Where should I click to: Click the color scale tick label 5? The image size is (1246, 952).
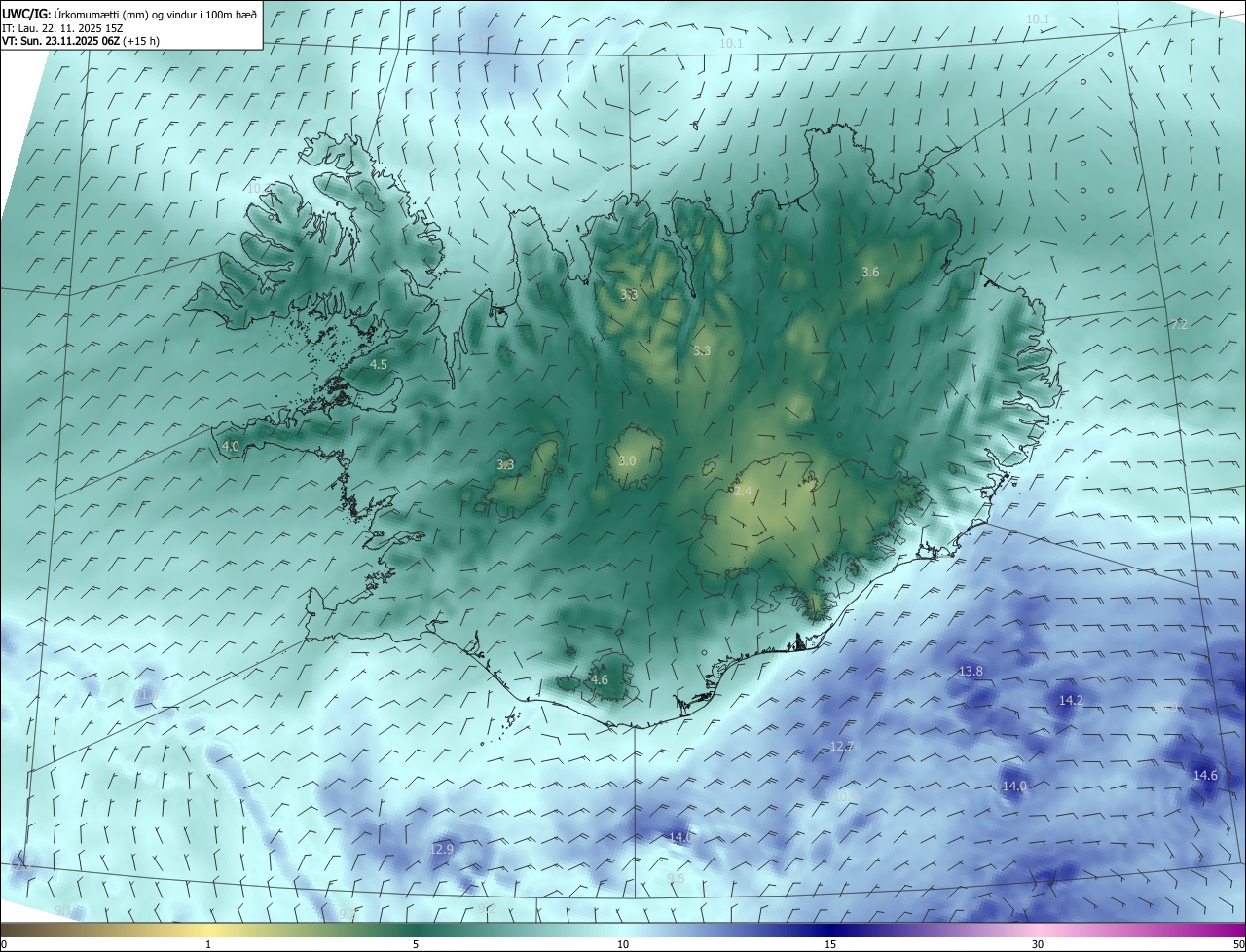point(416,944)
